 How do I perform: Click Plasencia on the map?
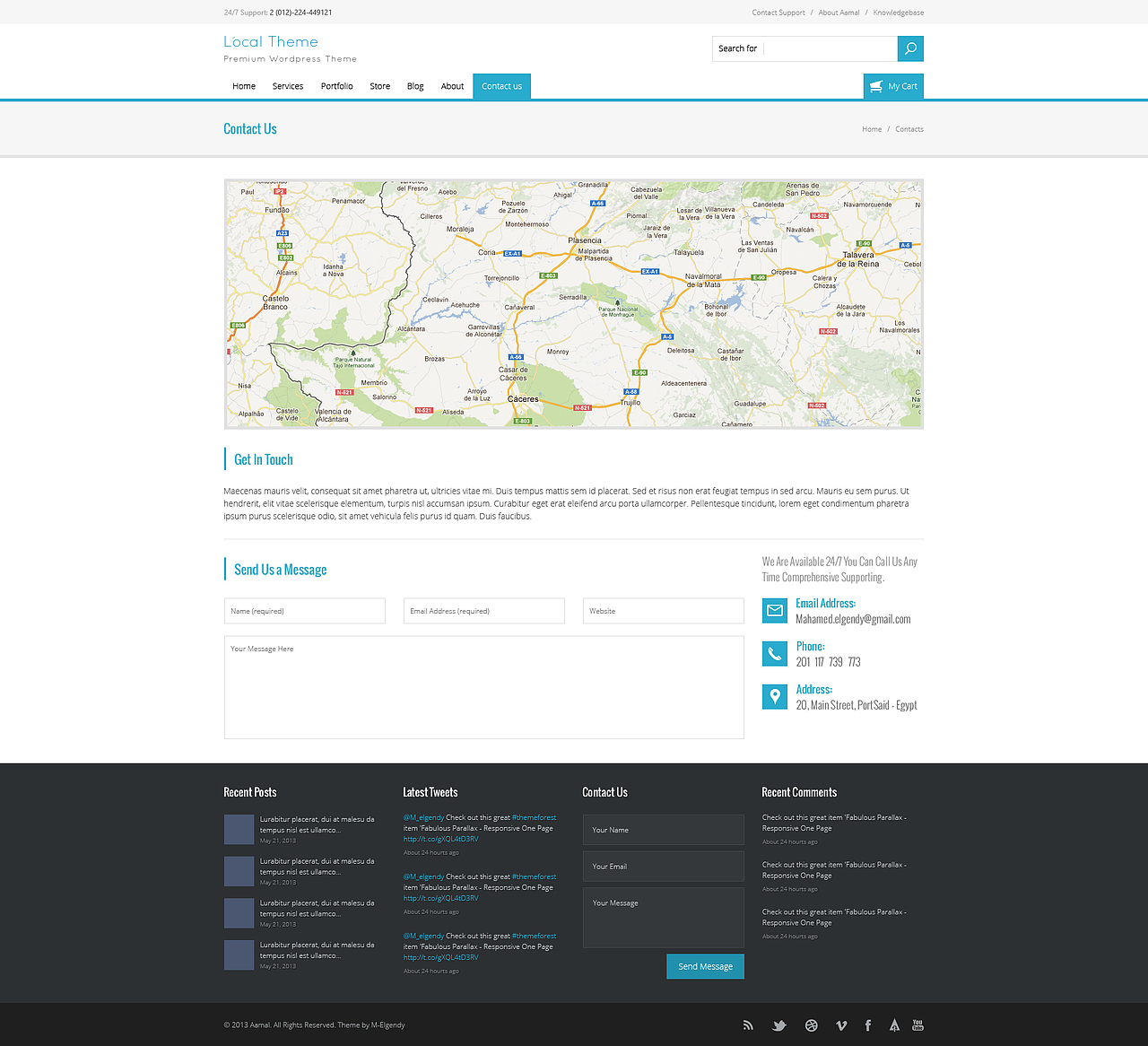click(x=585, y=240)
